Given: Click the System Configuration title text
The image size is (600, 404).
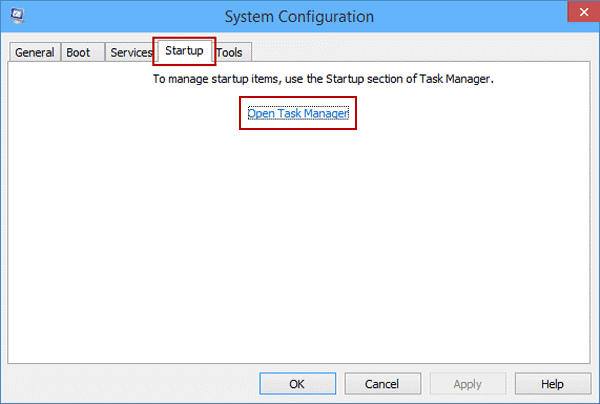Looking at the screenshot, I should pyautogui.click(x=299, y=16).
